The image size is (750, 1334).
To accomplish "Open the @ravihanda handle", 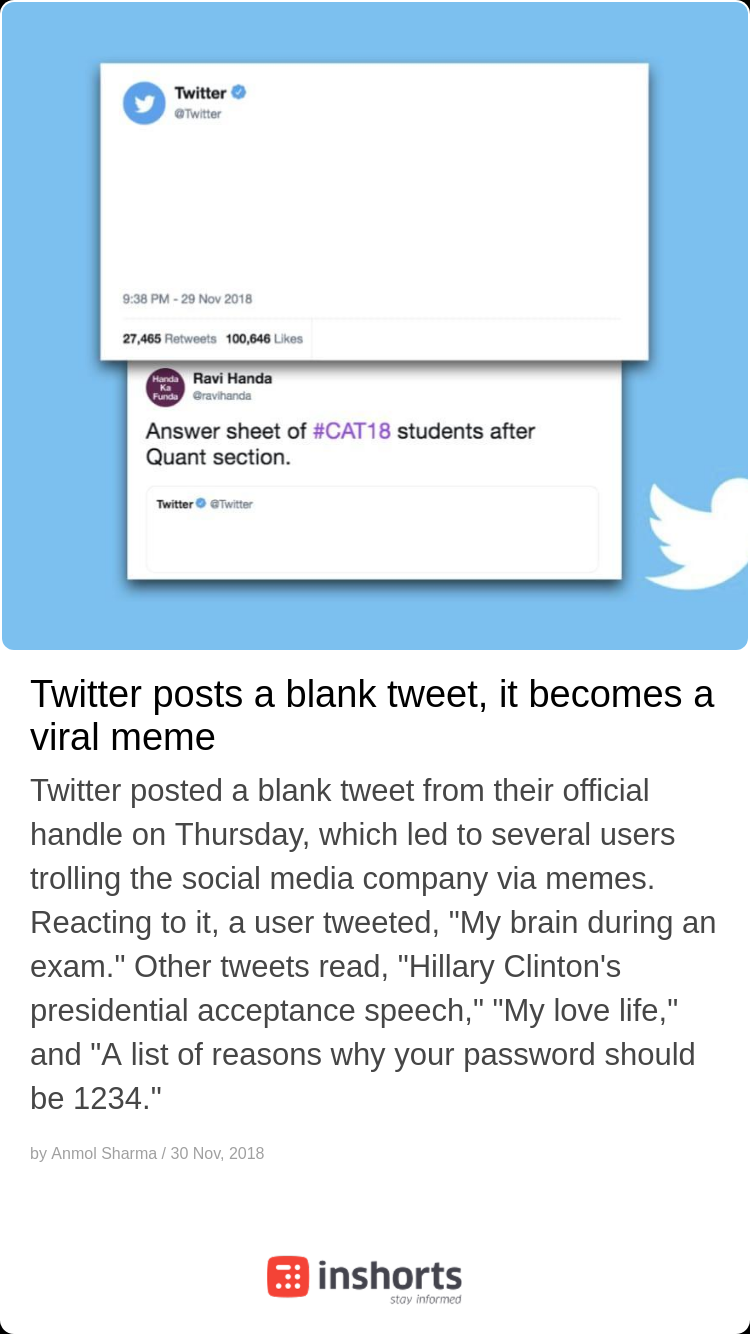I will [222, 396].
